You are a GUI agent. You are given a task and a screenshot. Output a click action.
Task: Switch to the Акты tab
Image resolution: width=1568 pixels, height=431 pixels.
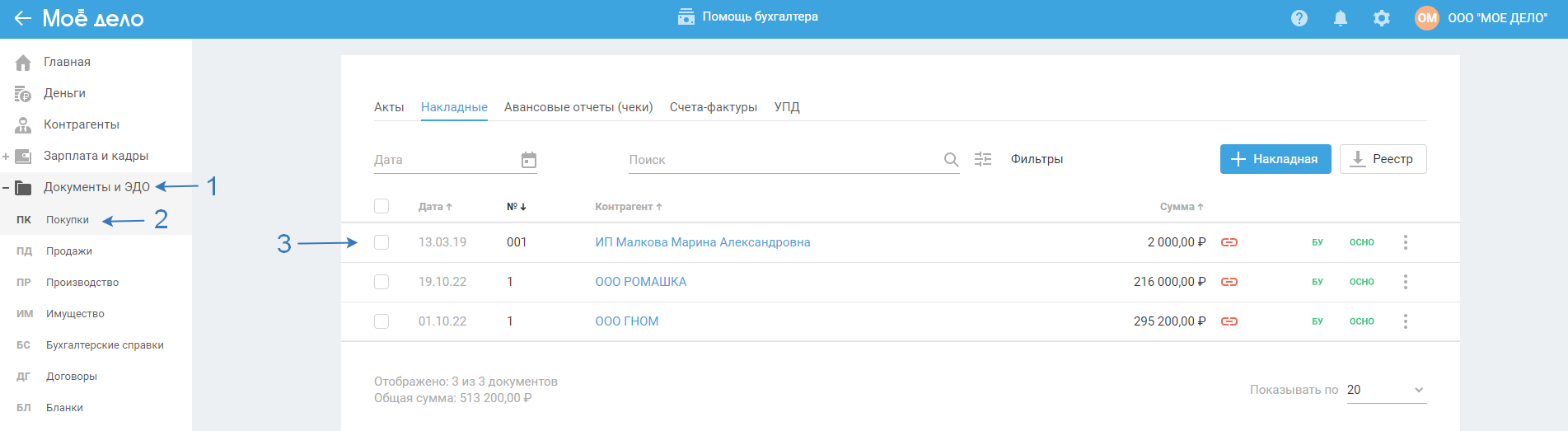[389, 107]
